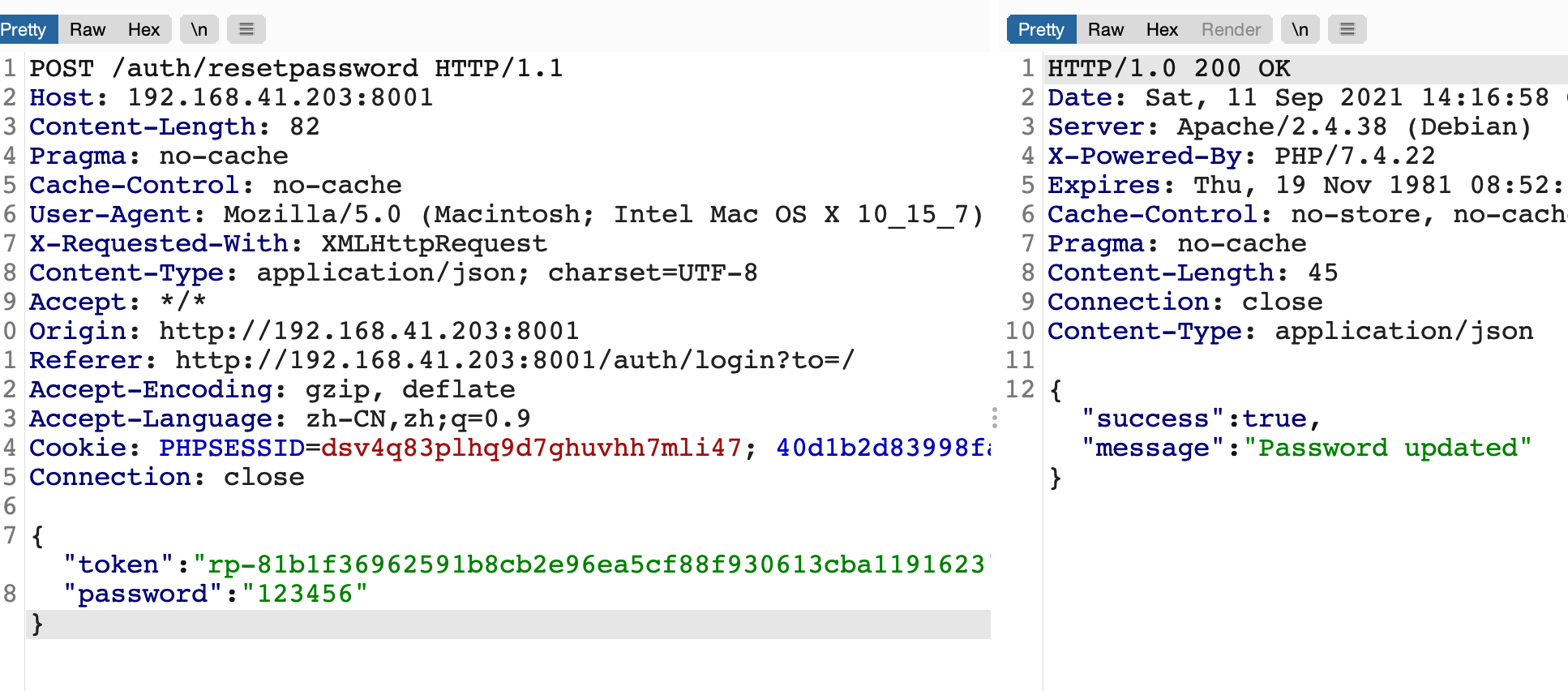Click the request Connection: close header
The width and height of the screenshot is (1568, 691).
click(167, 477)
